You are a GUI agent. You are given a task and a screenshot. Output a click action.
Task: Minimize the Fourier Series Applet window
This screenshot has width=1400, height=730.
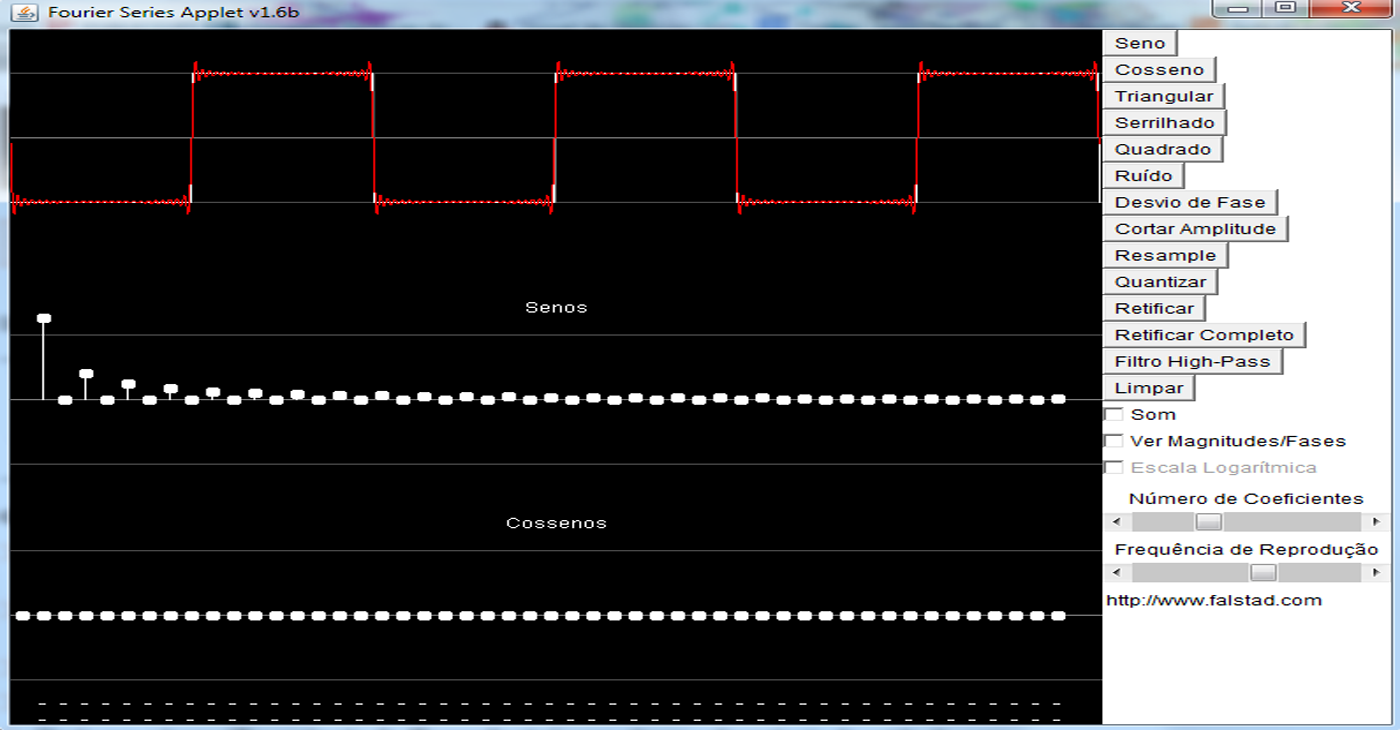1237,8
